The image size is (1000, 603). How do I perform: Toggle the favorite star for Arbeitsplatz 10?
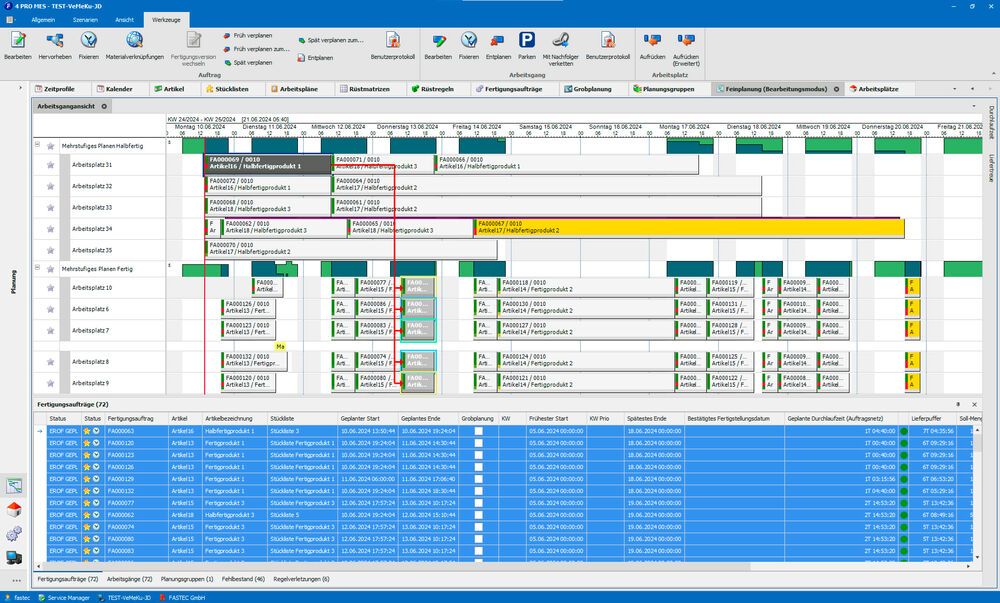click(50, 288)
